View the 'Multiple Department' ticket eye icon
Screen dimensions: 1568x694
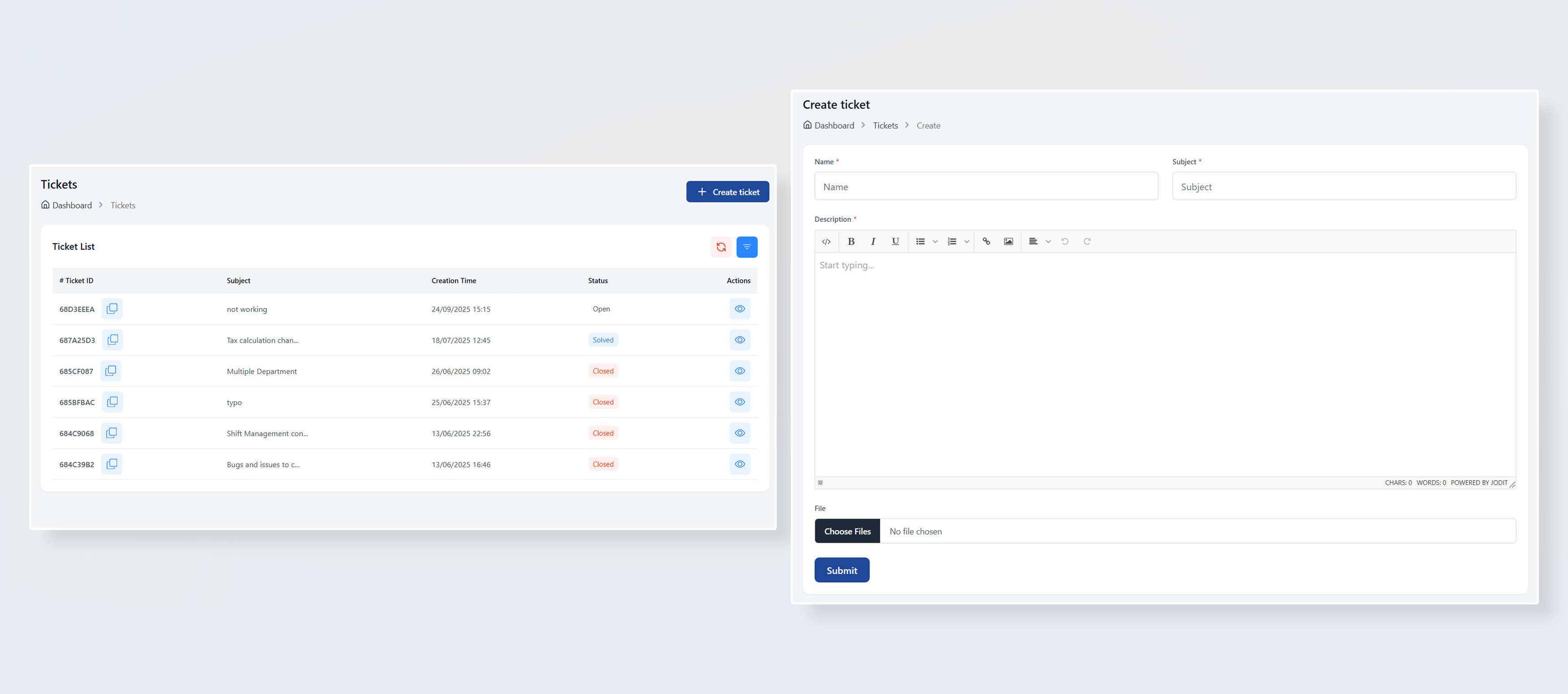coord(740,371)
